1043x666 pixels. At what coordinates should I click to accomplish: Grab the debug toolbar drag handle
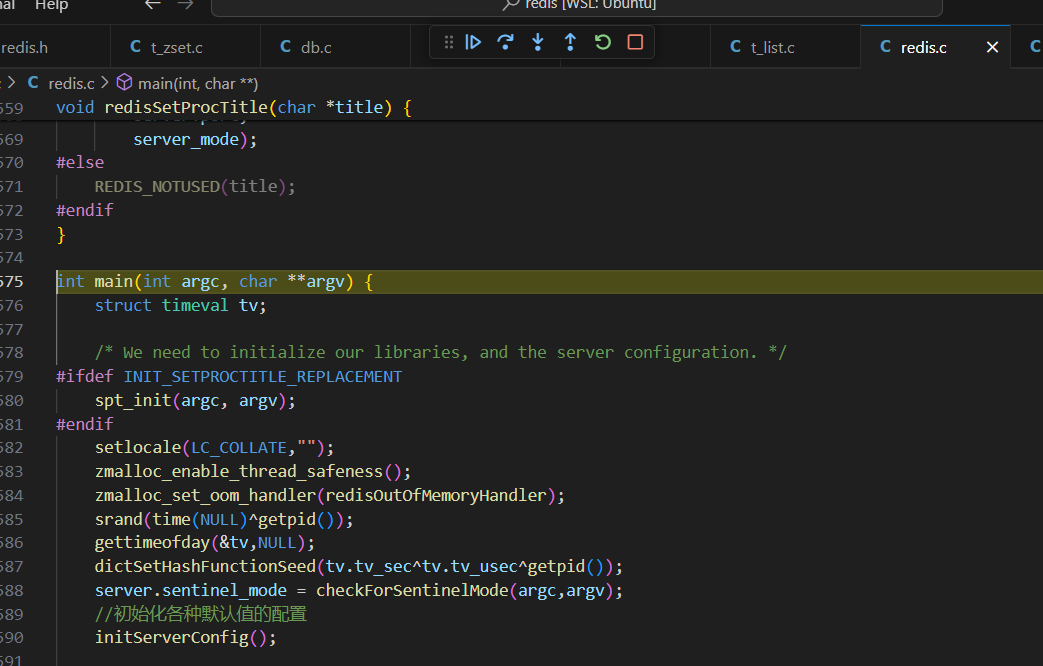click(x=448, y=42)
